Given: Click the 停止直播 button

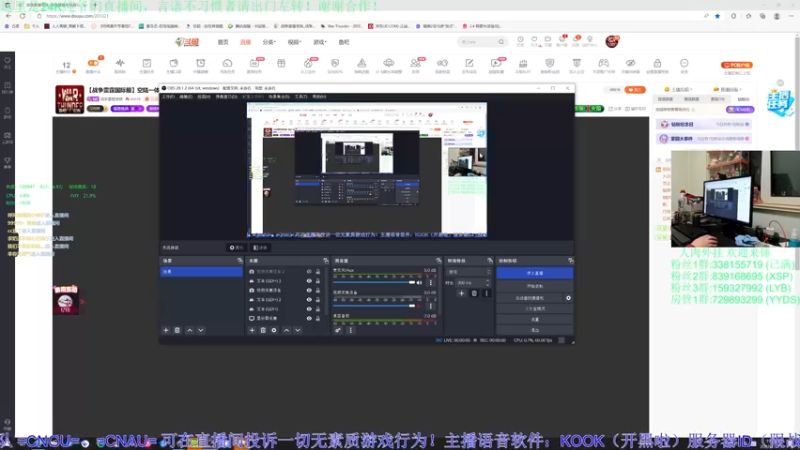Looking at the screenshot, I should (534, 273).
